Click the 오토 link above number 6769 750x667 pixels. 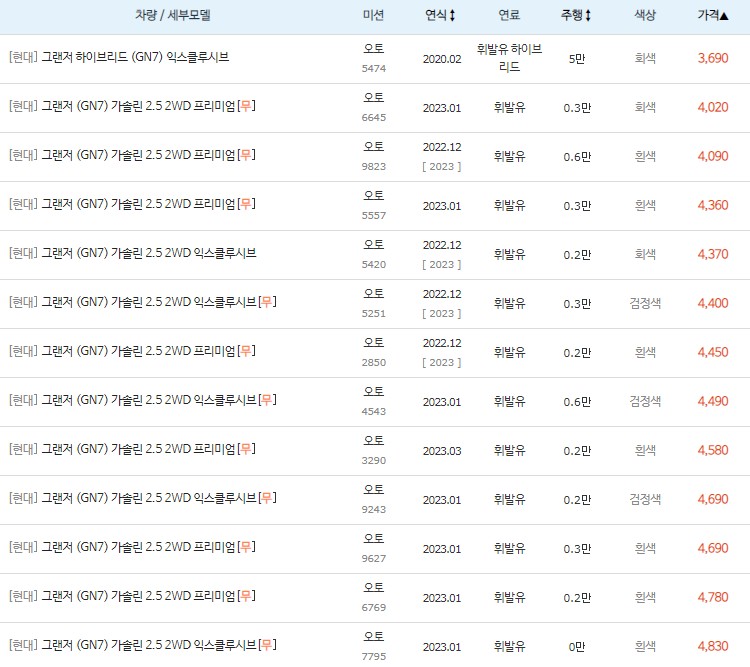[374, 587]
